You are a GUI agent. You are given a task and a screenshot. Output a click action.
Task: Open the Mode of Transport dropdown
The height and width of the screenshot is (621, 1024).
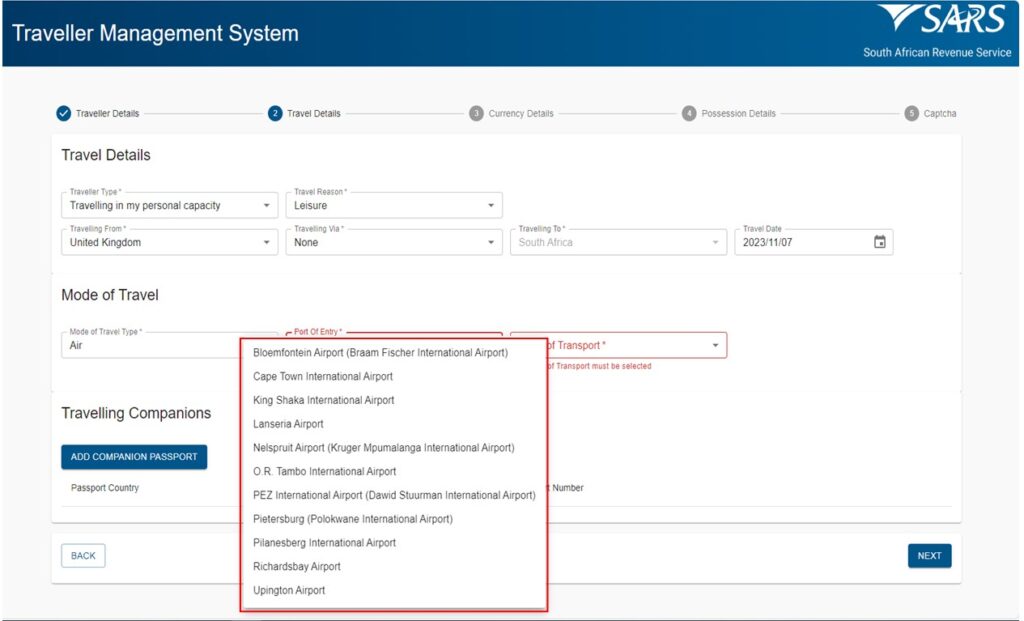click(x=716, y=344)
